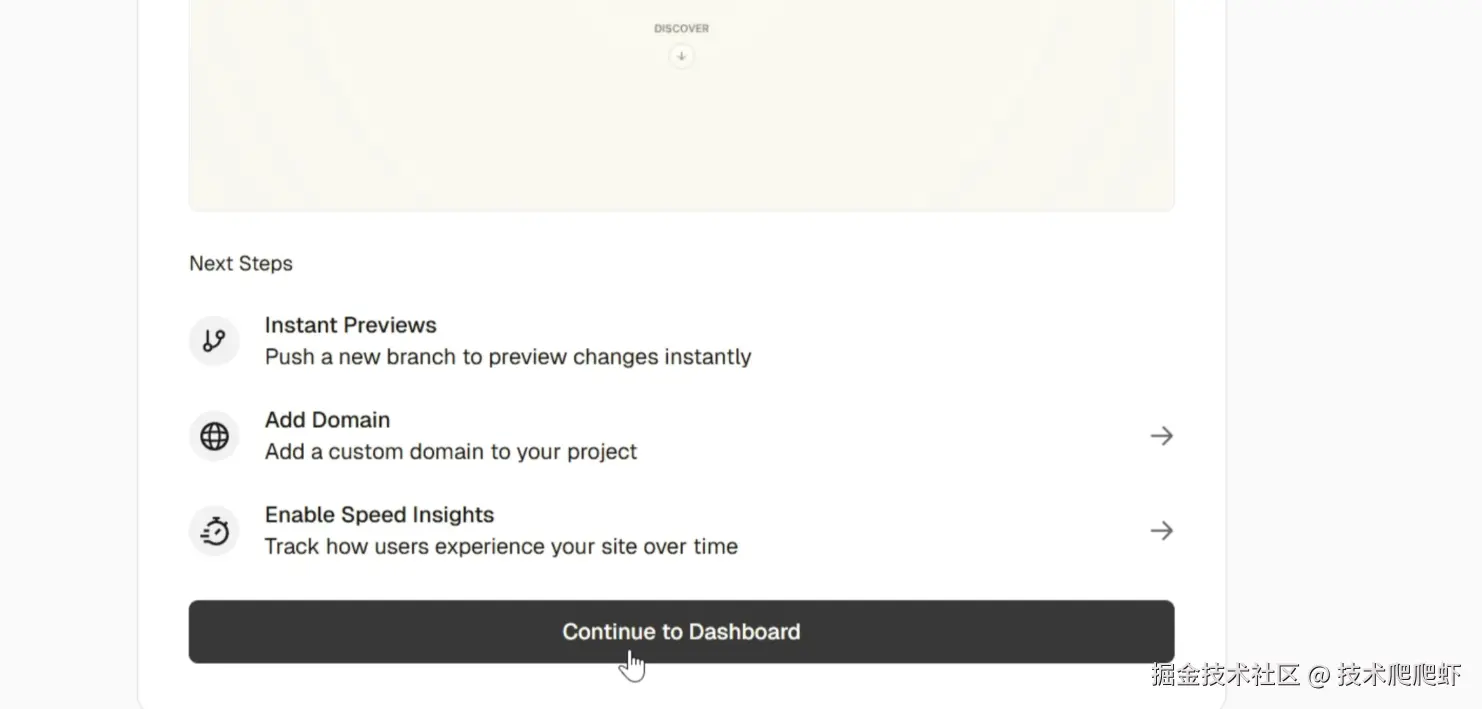Select the Instant Previews title
1482x709 pixels.
[350, 325]
